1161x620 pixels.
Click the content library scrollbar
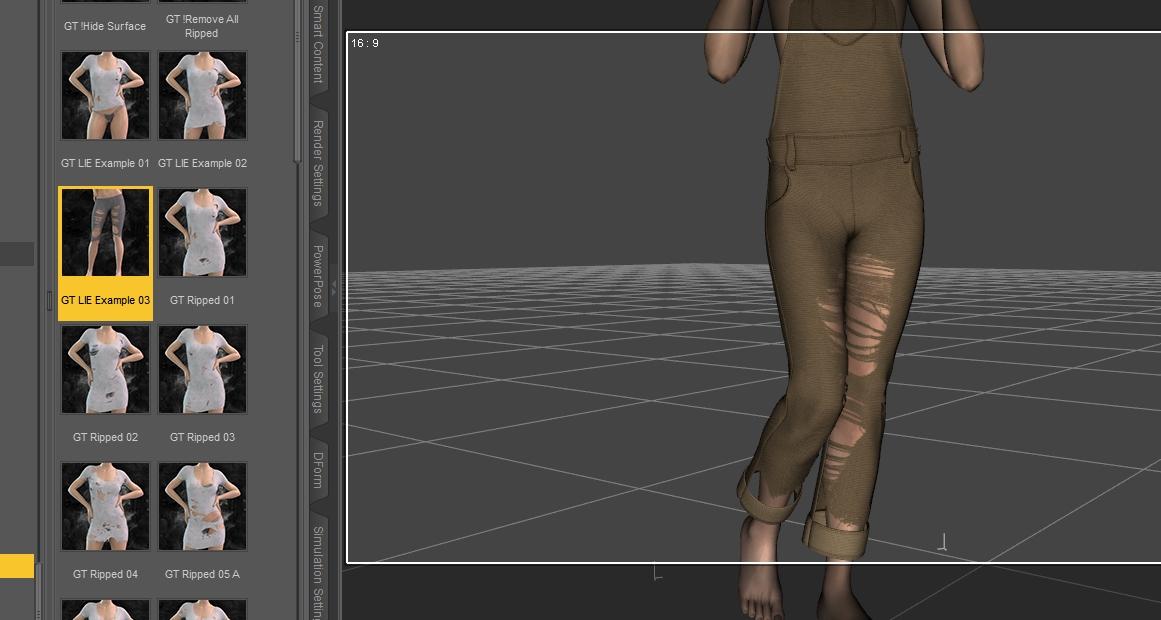[x=298, y=81]
